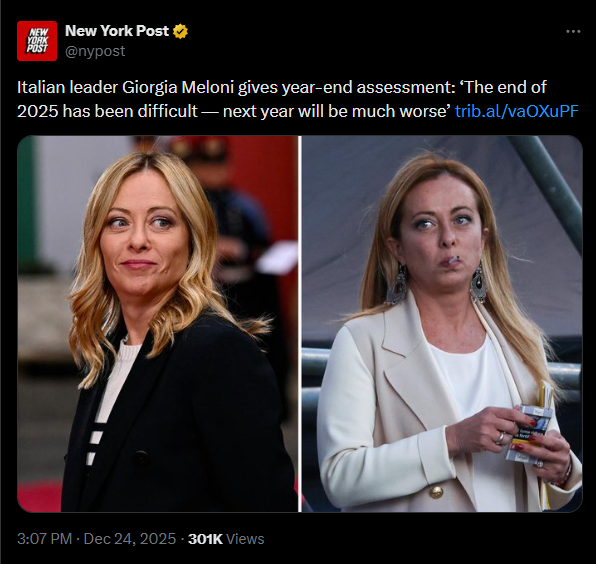Click the gold verified badge

pos(180,31)
